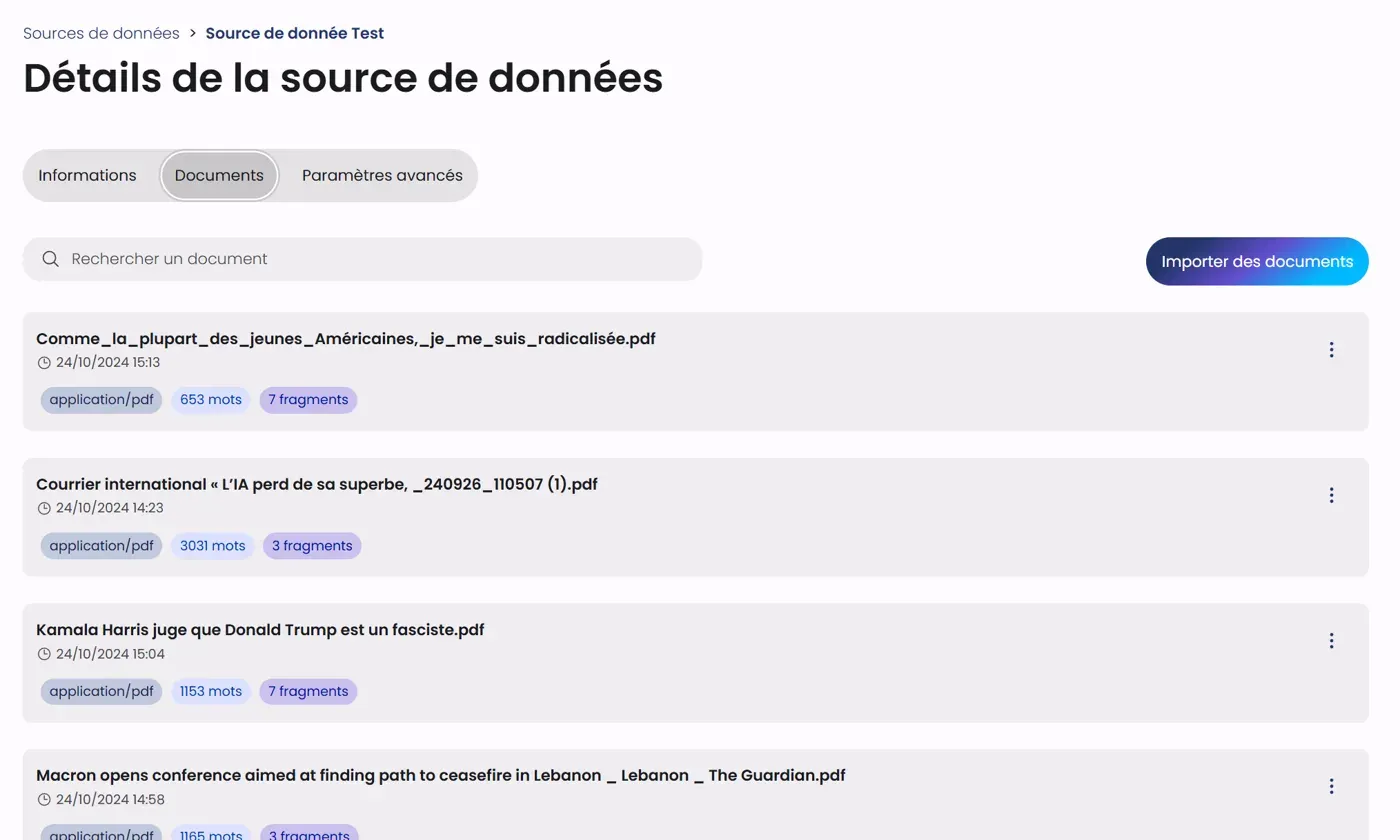This screenshot has width=1400, height=840.
Task: Click clock icon beside 24/10/2024 15:04
Action: click(44, 654)
